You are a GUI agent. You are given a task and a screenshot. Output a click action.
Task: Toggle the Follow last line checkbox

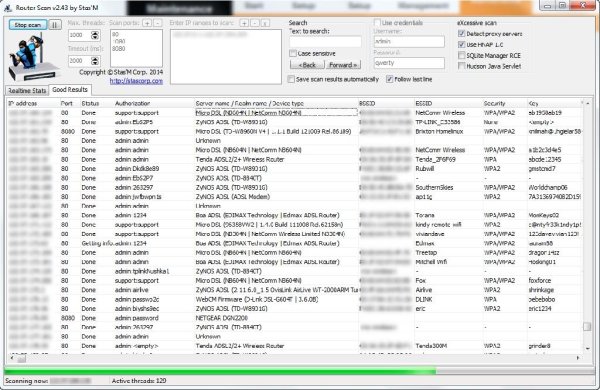coord(390,79)
